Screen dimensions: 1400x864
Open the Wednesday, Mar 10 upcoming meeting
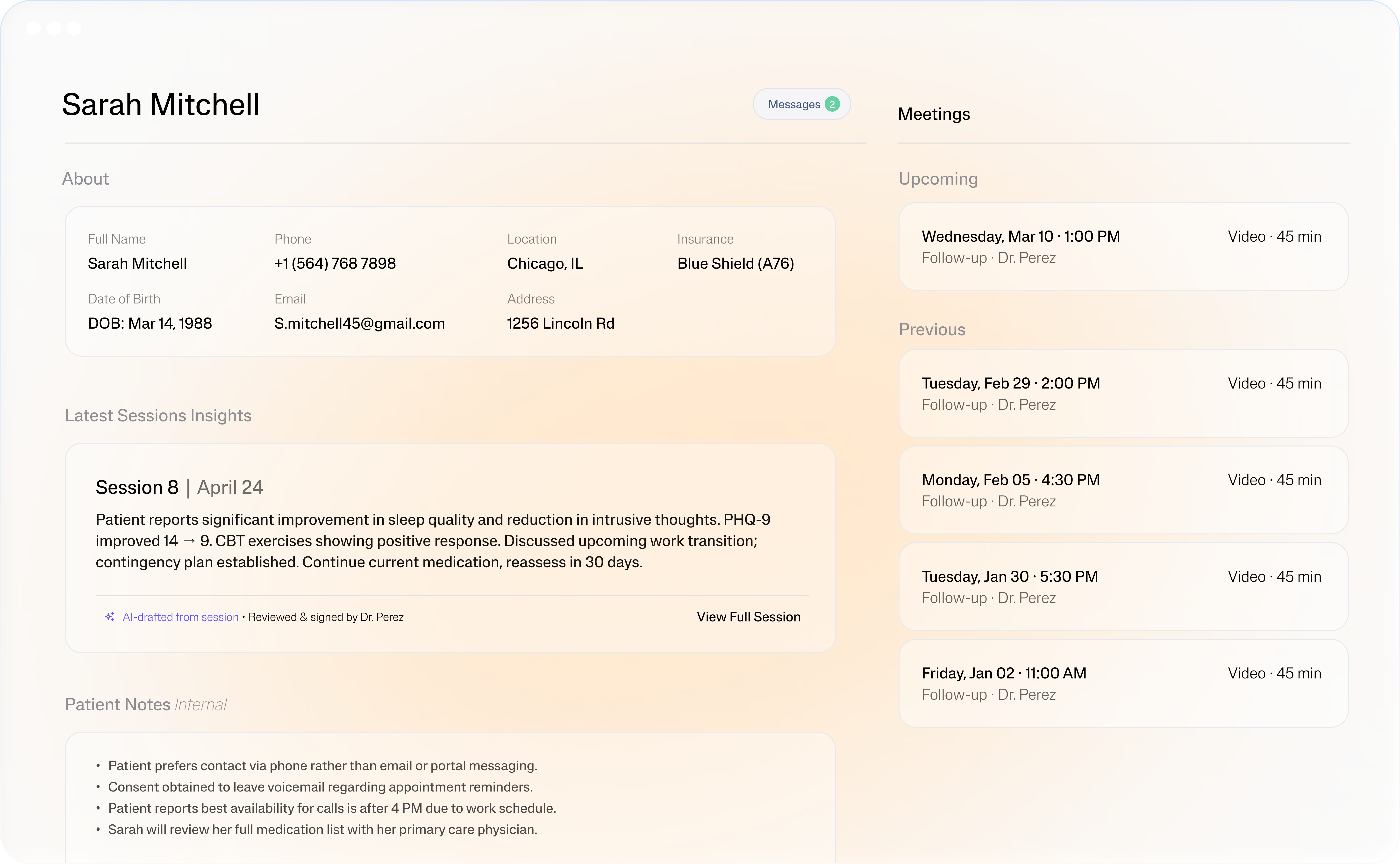[1122, 246]
